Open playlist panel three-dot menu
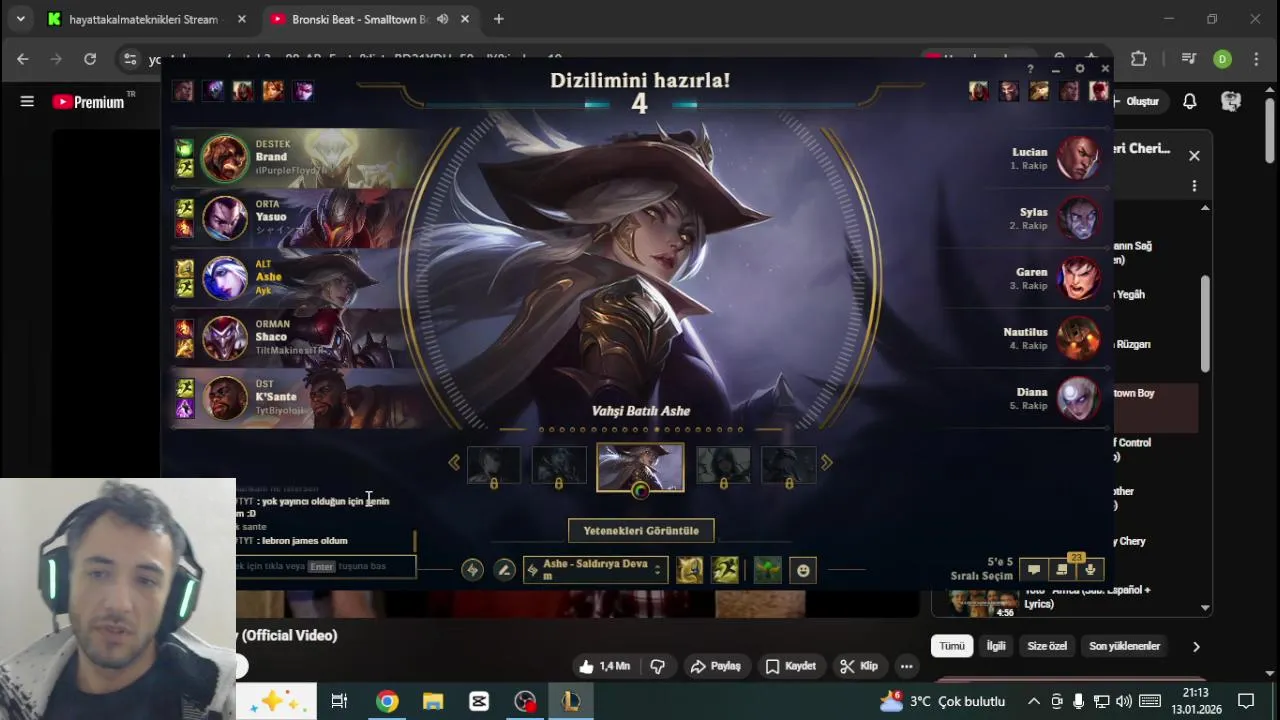Image resolution: width=1280 pixels, height=720 pixels. tap(1194, 186)
